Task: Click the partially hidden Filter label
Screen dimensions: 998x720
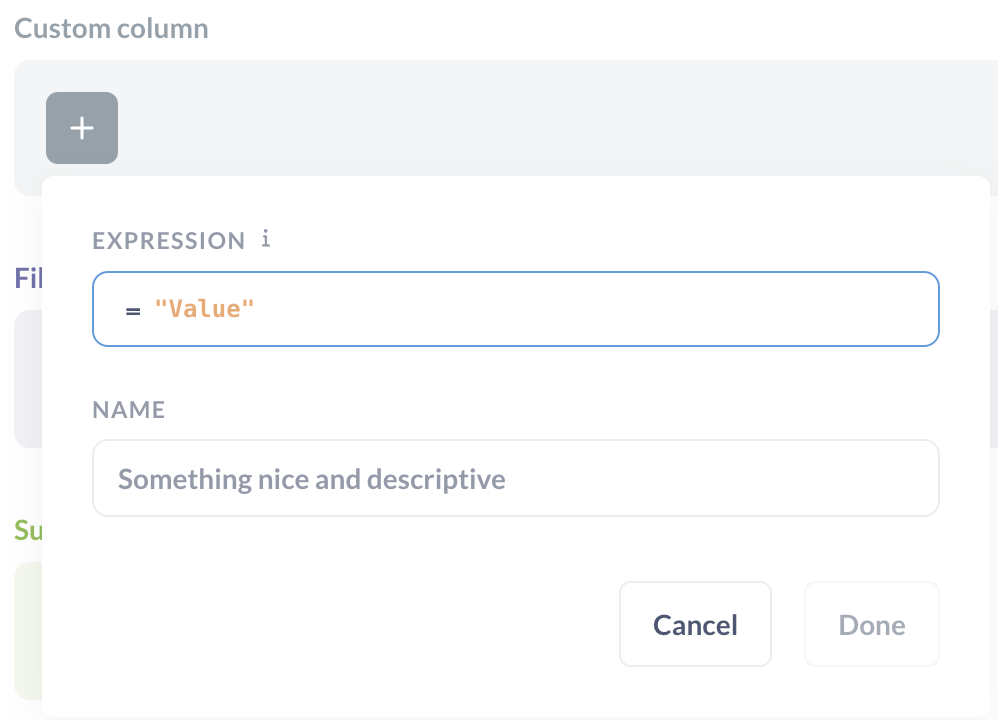Action: click(x=28, y=279)
